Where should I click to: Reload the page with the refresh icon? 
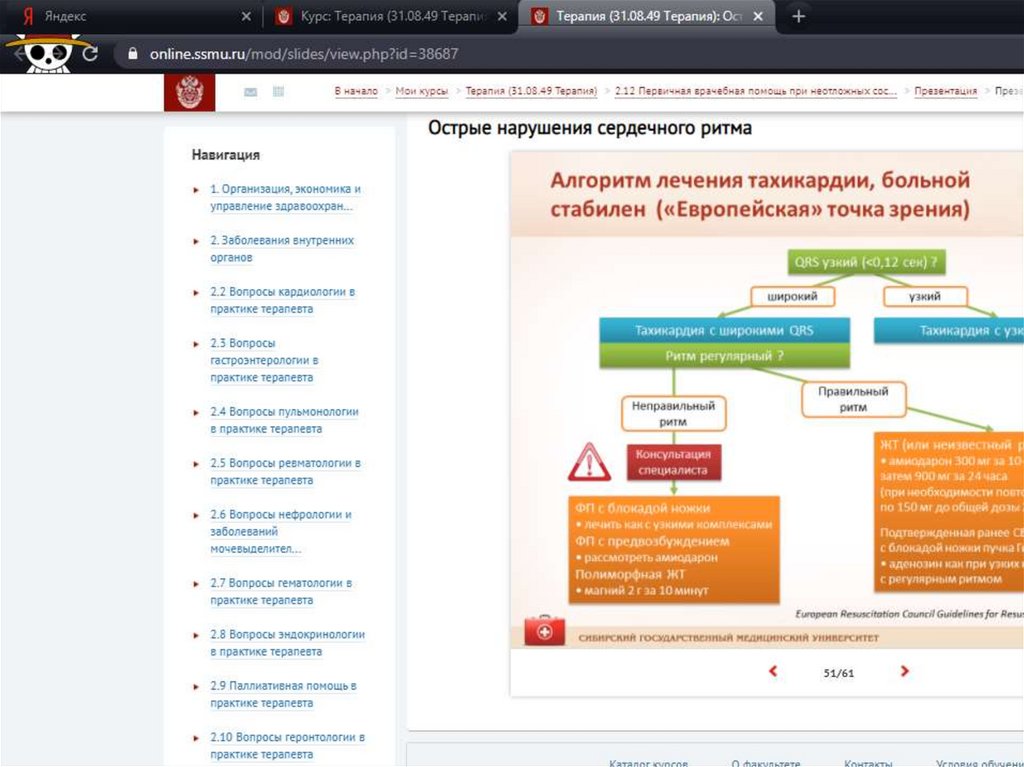pos(90,54)
